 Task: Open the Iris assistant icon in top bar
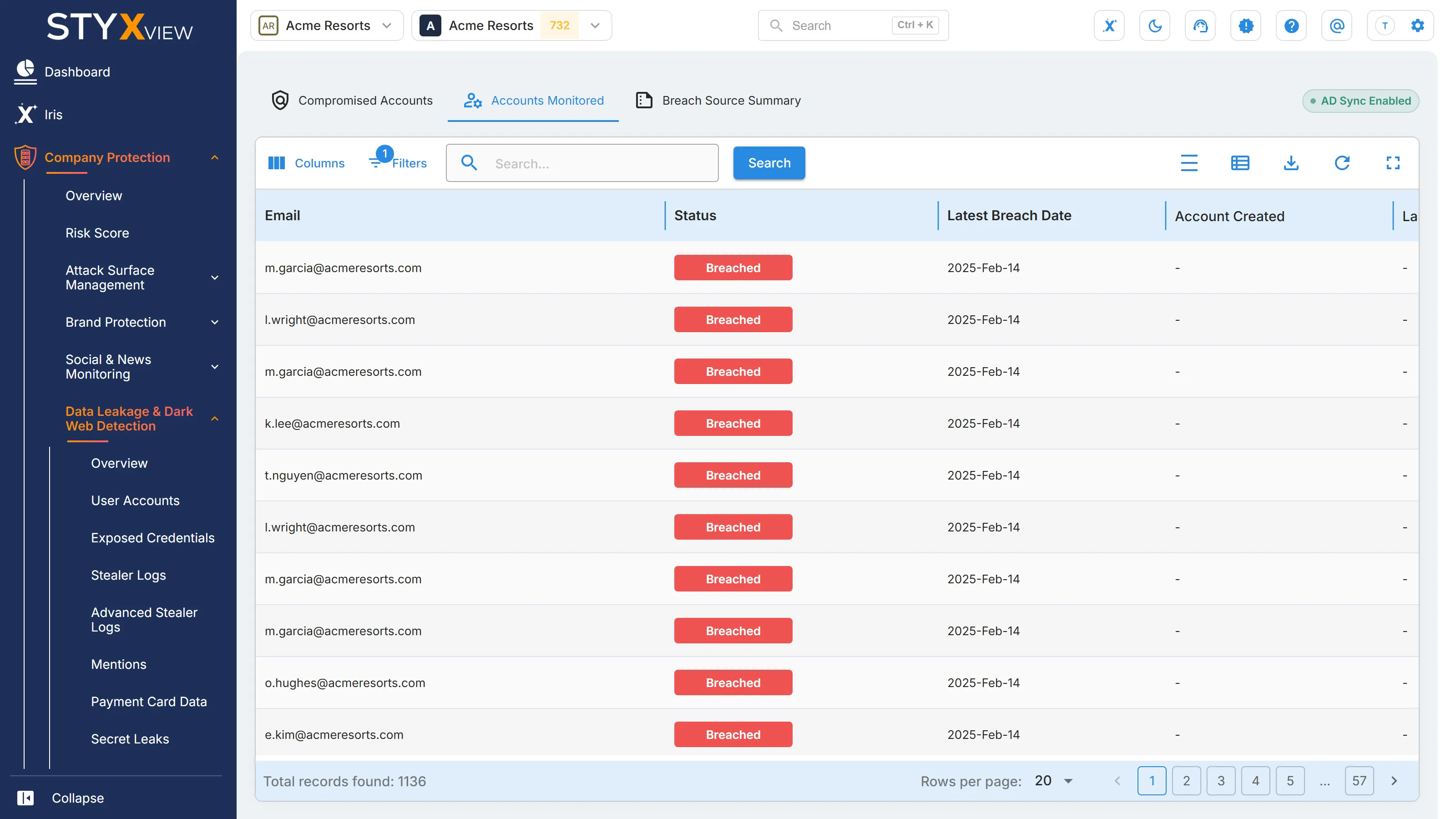click(x=1109, y=25)
